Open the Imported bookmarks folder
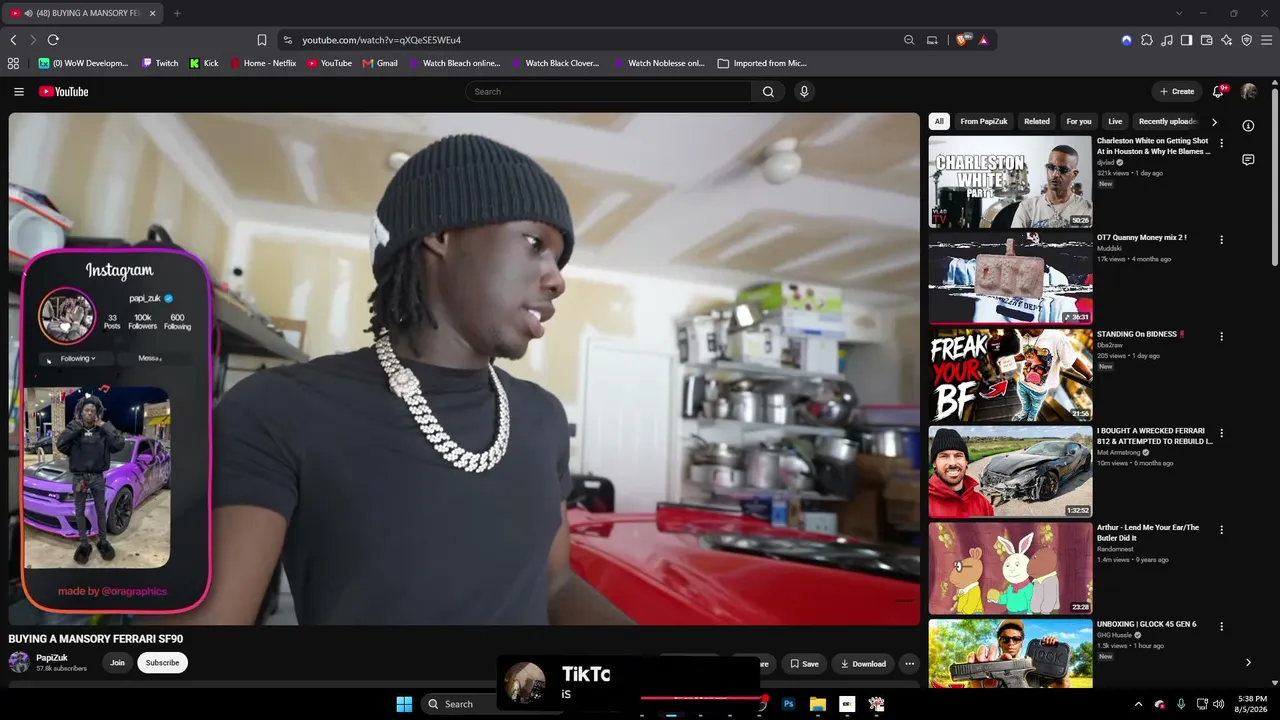Screen dimensions: 1280x720 (762, 63)
